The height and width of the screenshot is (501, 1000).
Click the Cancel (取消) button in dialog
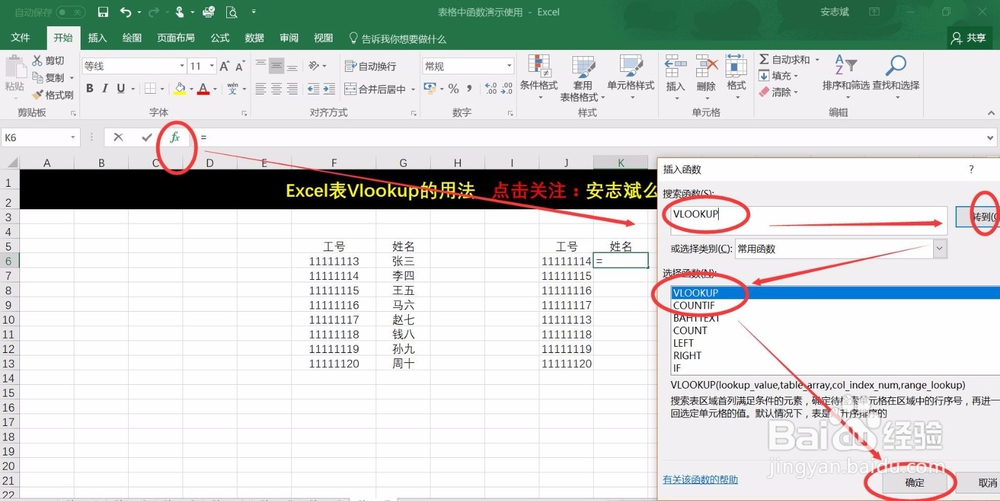[980, 483]
